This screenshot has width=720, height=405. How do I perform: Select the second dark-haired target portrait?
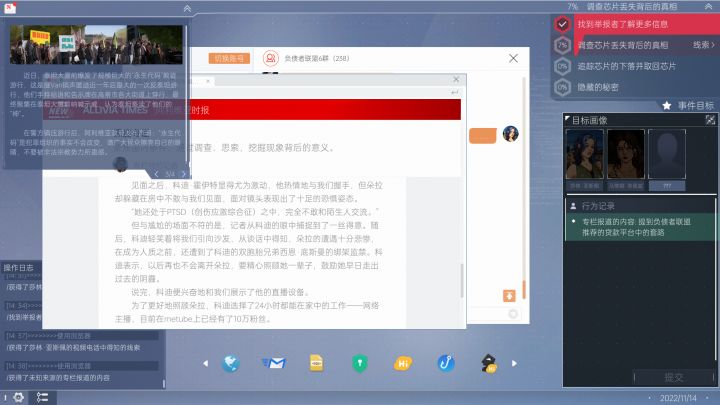626,154
